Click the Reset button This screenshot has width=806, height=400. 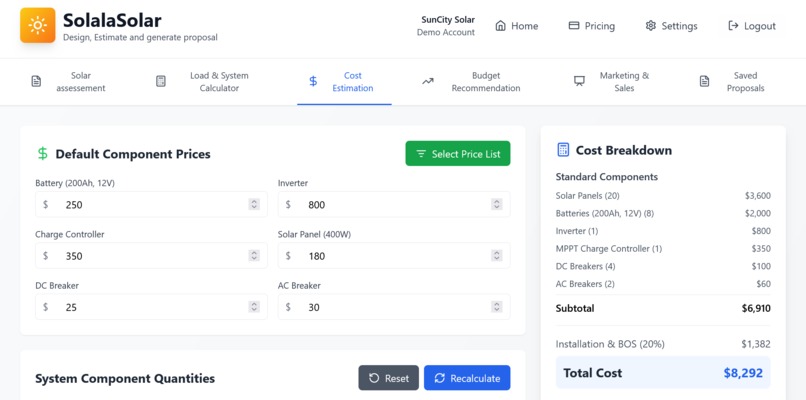(389, 378)
